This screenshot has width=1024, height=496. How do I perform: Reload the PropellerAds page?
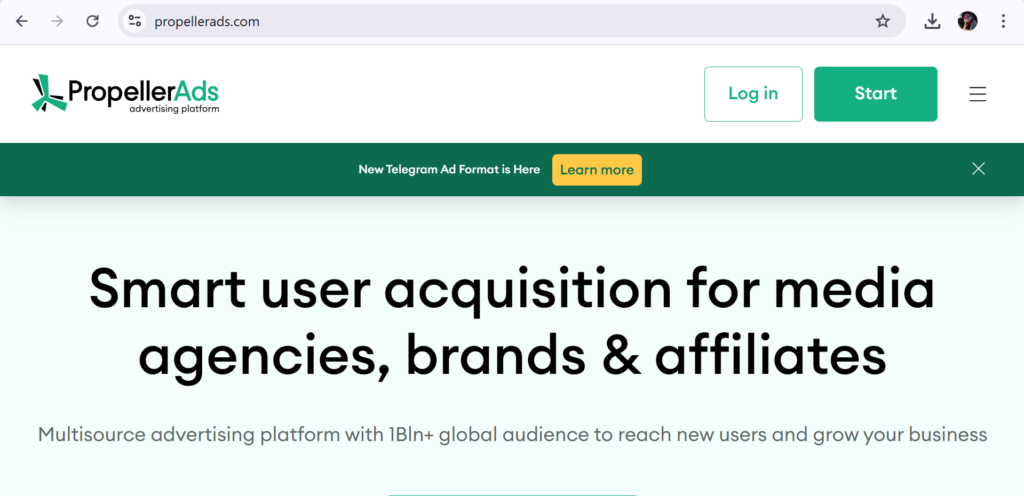pos(93,22)
